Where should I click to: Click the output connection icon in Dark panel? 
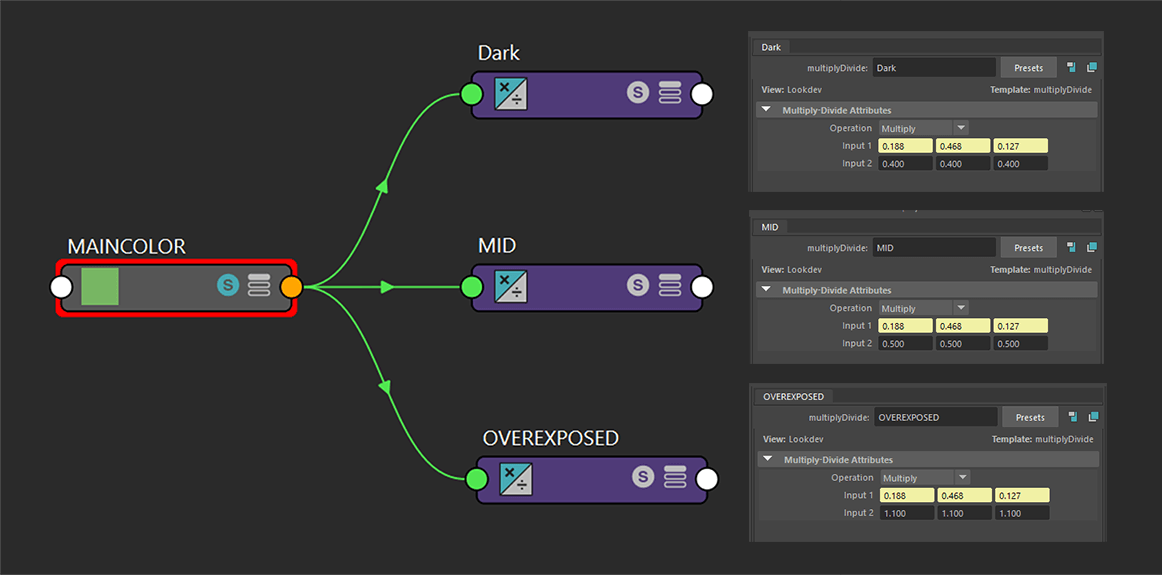click(x=1091, y=67)
